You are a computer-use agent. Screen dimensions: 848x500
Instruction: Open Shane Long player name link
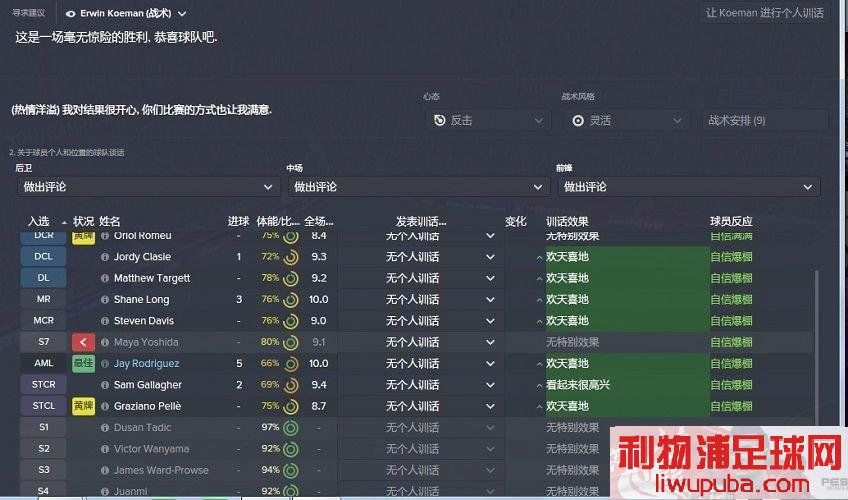142,299
